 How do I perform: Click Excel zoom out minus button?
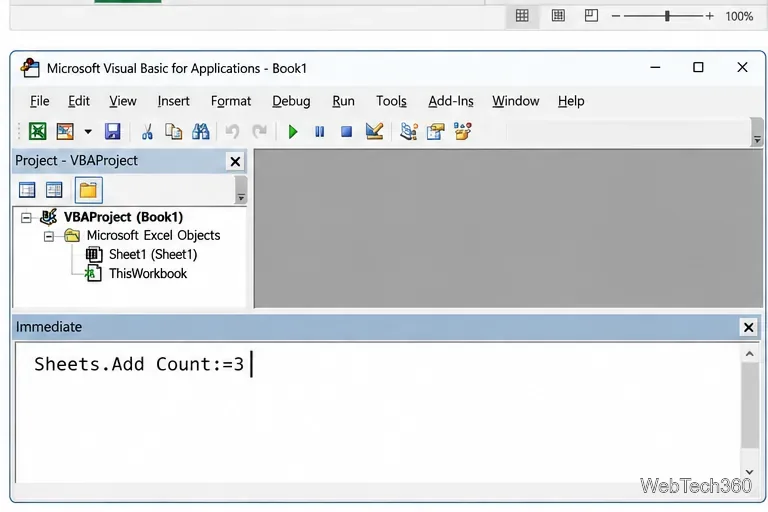coord(616,16)
